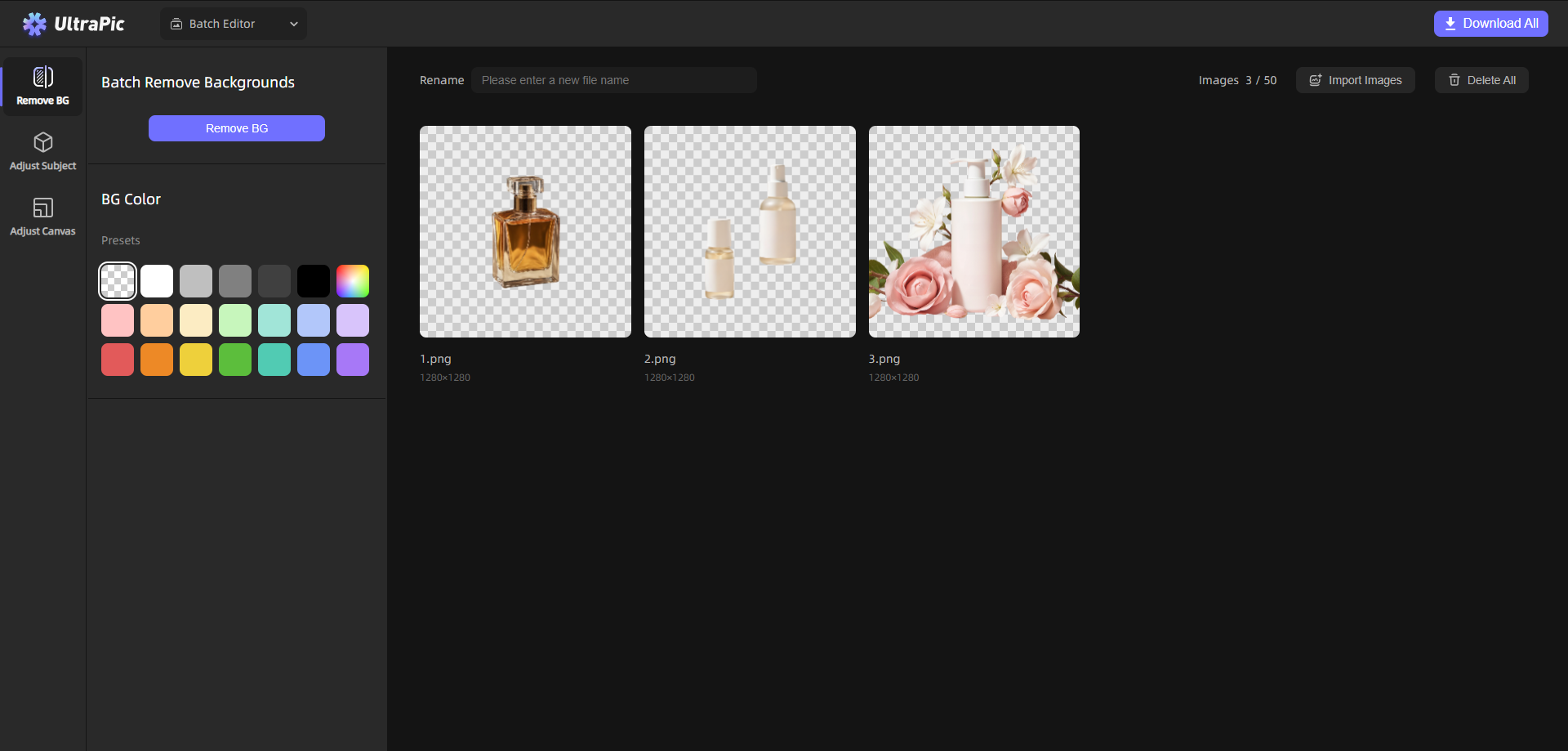Click the Delete All trash icon
Screen dimensions: 1568x751
1455,80
